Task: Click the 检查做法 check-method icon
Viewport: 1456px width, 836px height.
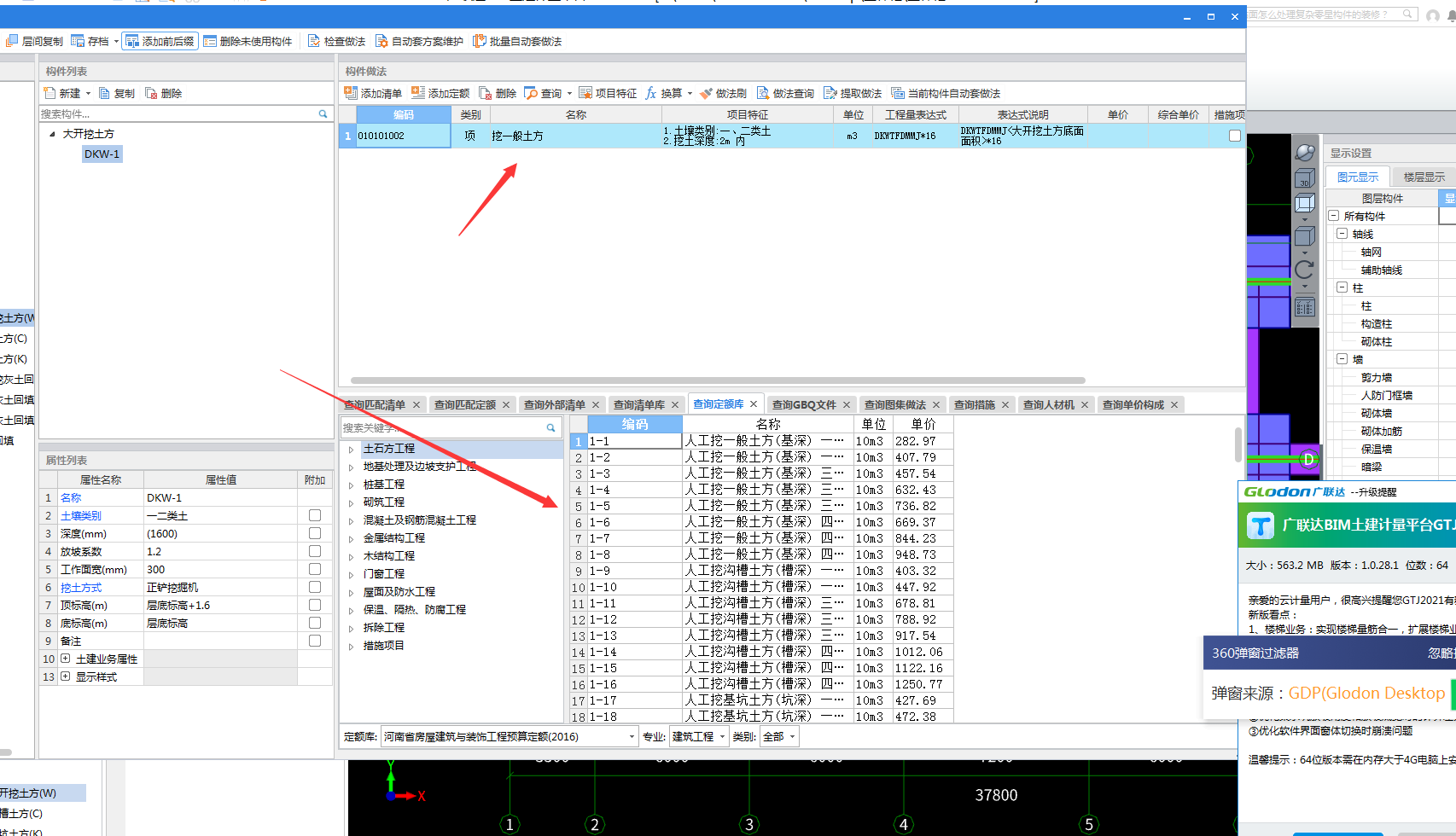Action: [x=313, y=41]
